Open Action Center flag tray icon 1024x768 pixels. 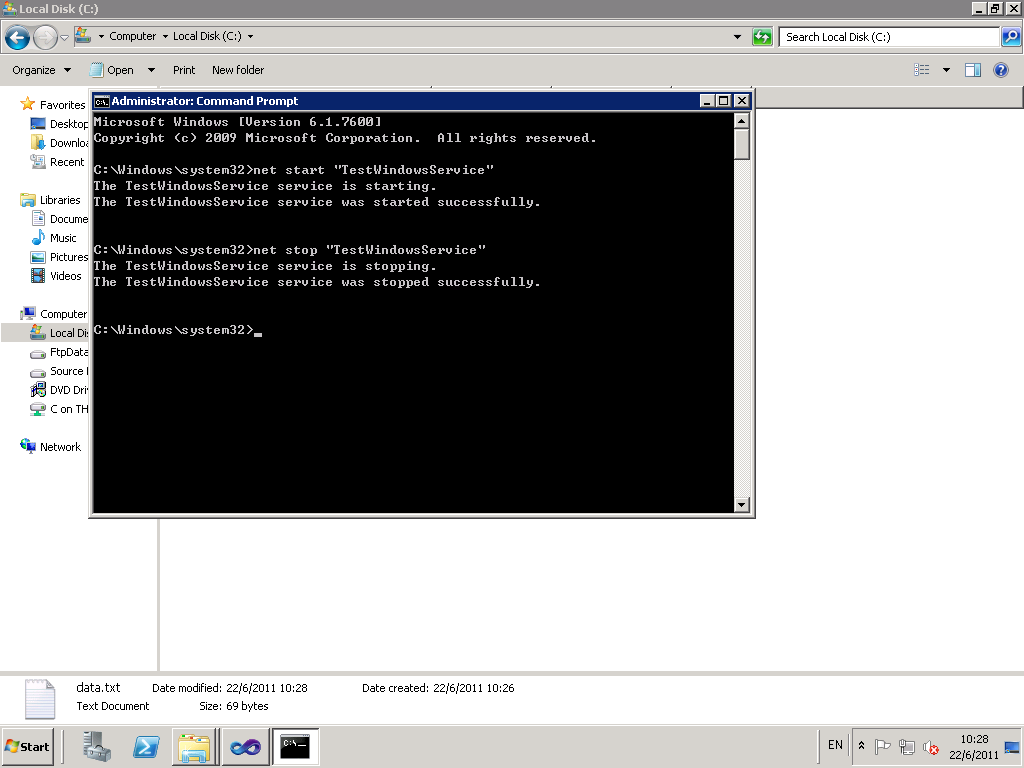(882, 746)
